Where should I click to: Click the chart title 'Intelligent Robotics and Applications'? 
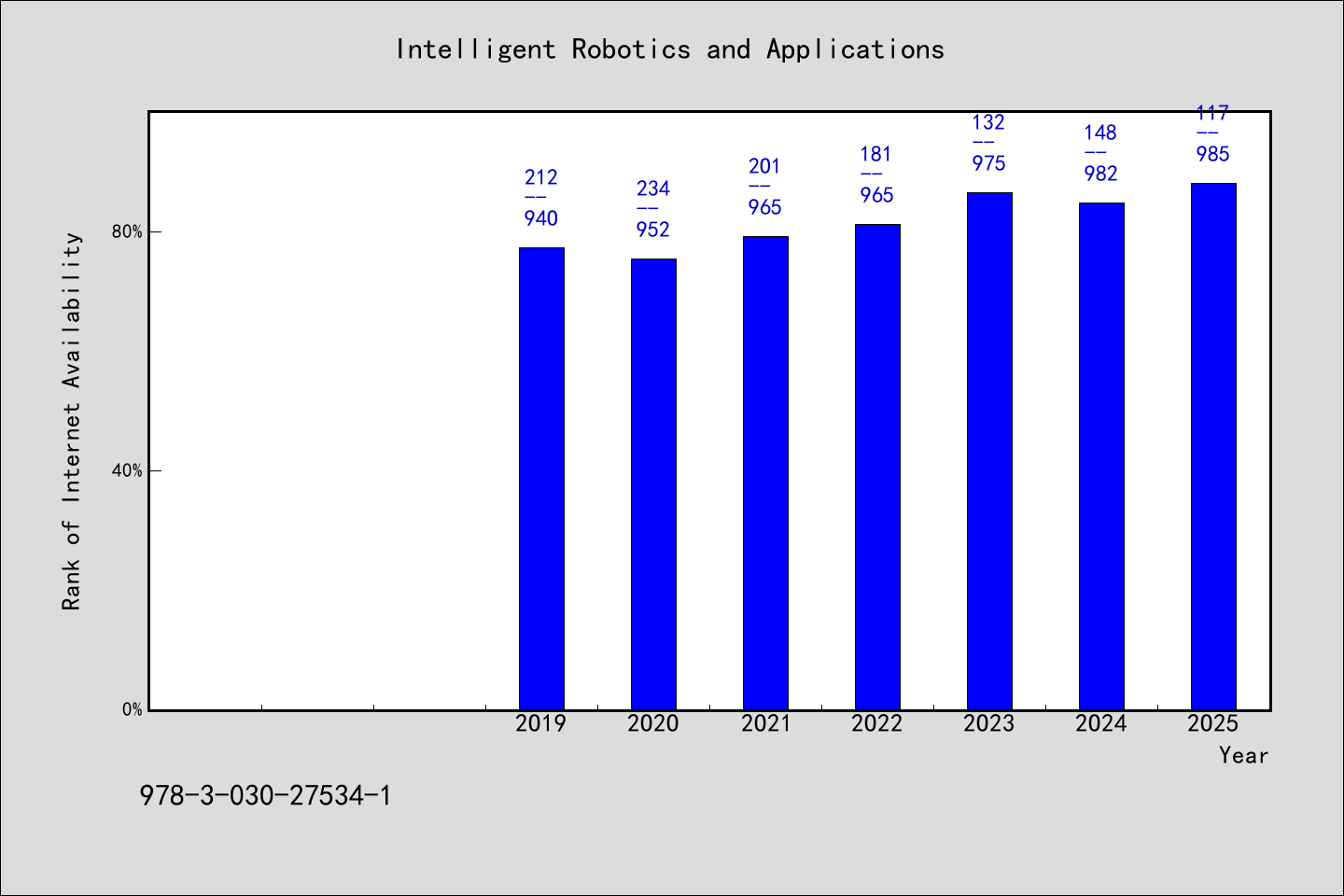coord(670,49)
